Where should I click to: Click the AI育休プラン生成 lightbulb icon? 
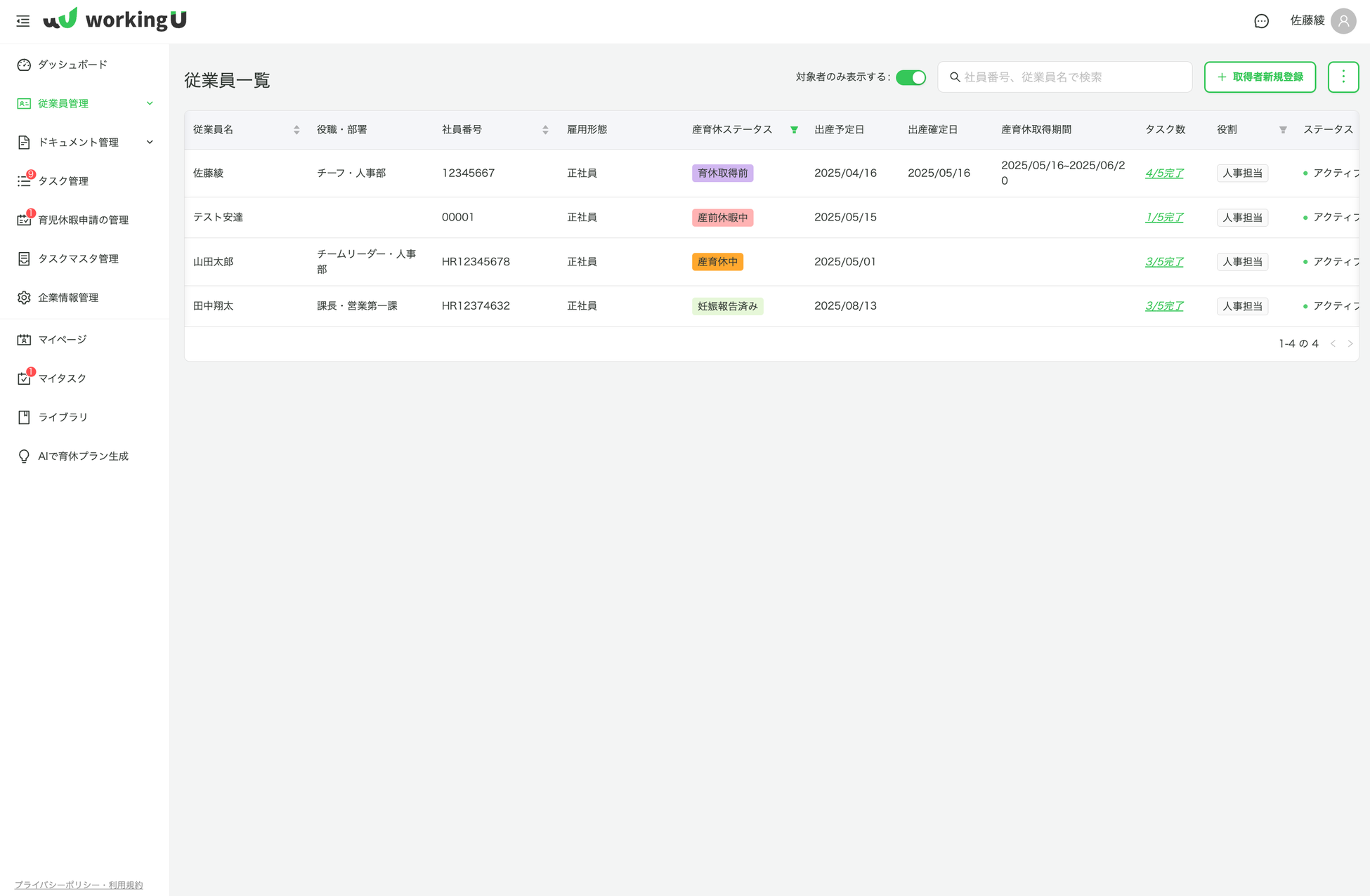click(x=24, y=456)
